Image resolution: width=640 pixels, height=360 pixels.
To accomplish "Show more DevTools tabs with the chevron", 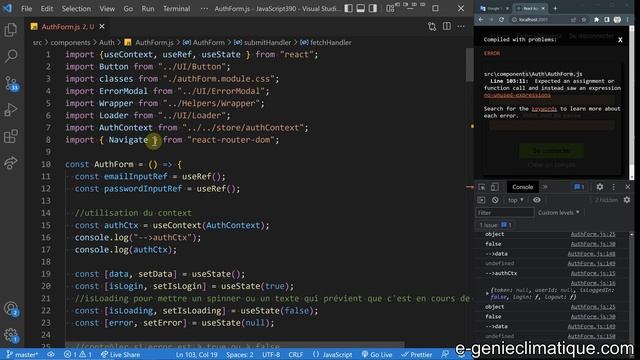I will click(x=545, y=187).
